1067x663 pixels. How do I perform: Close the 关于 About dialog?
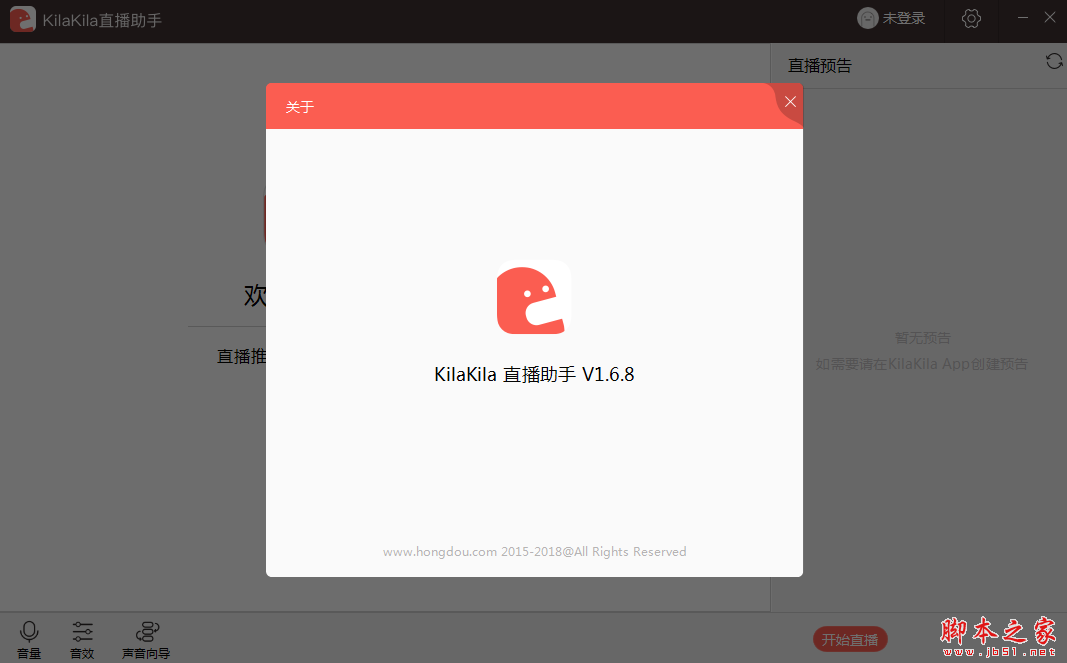pos(790,101)
